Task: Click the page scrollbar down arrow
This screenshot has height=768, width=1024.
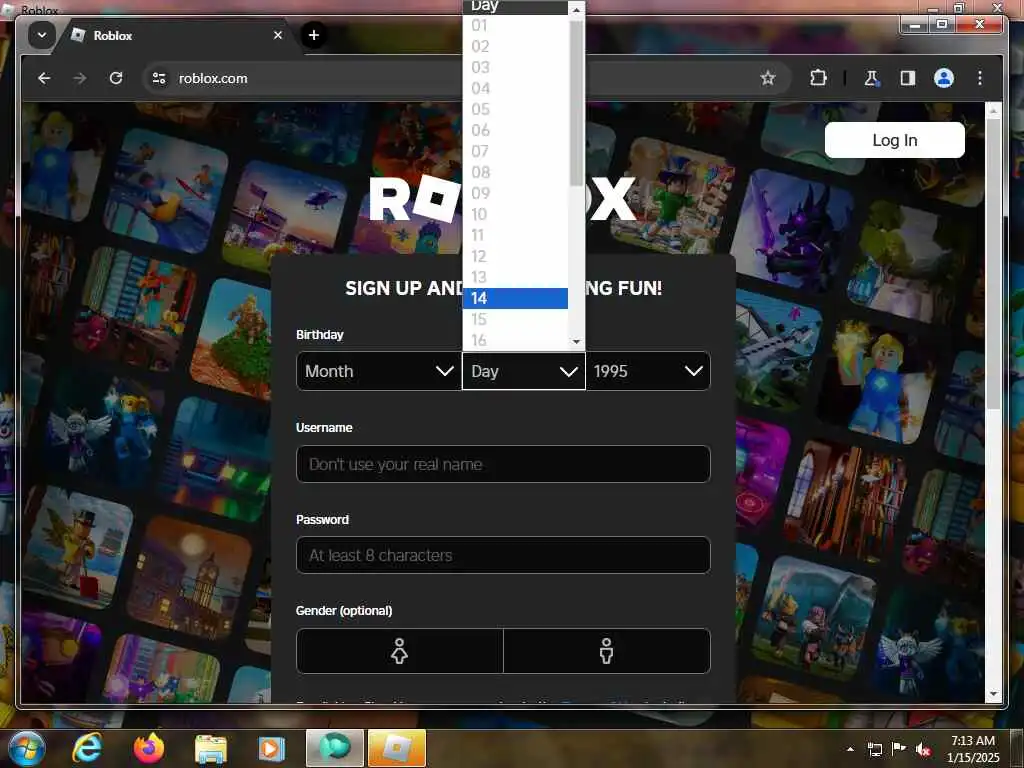Action: click(993, 694)
